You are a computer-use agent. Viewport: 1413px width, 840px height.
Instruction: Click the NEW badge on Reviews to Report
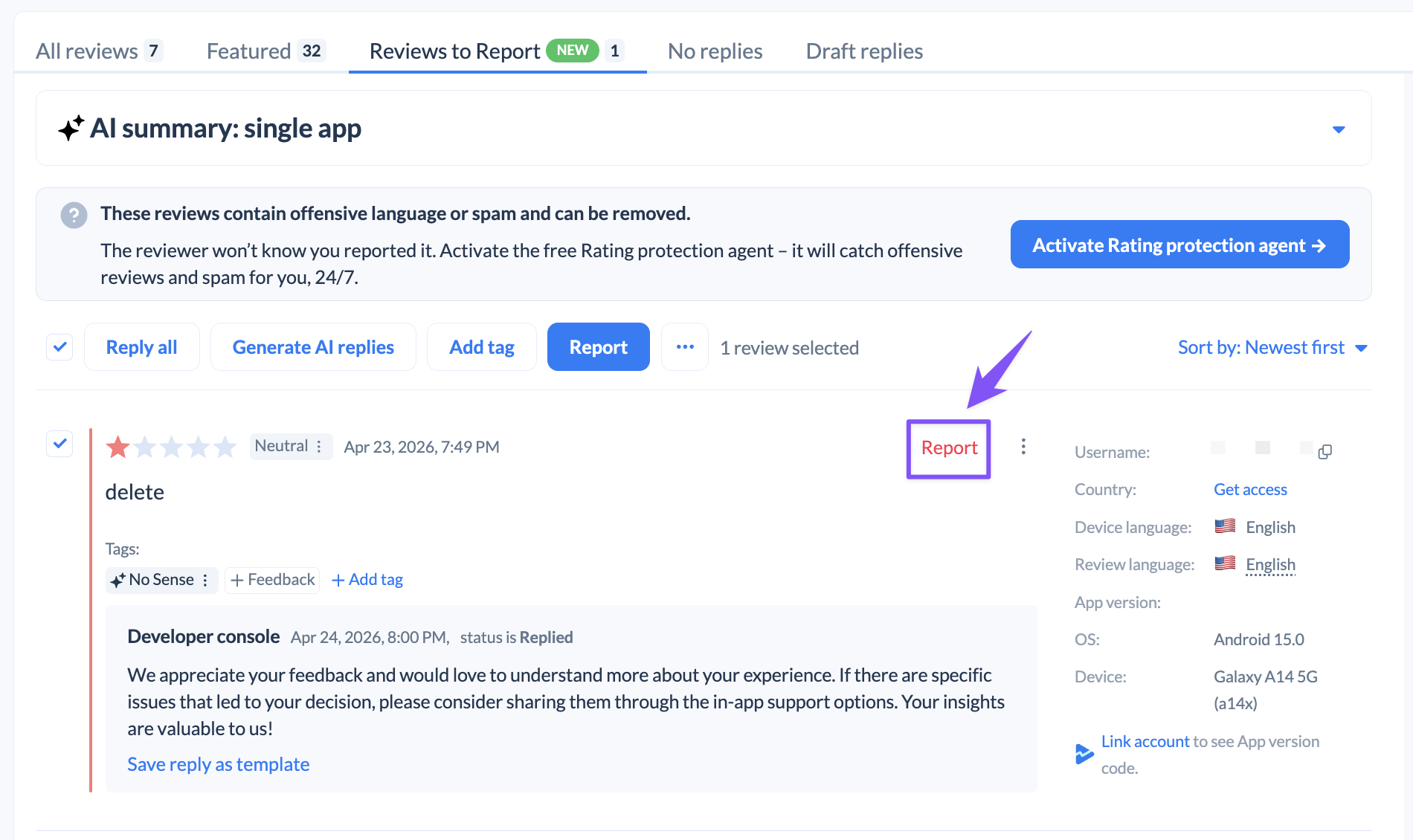pos(573,50)
